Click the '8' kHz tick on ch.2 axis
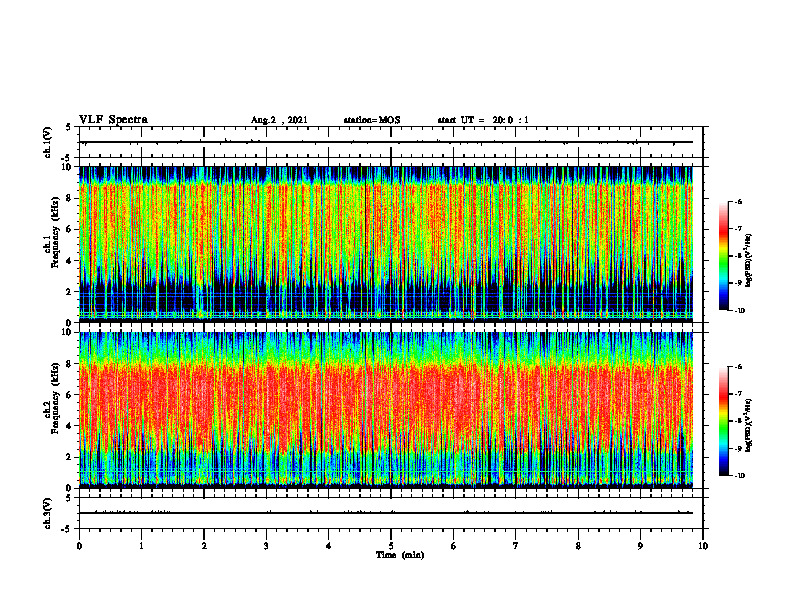Image resolution: width=792 pixels, height=612 pixels. point(70,364)
